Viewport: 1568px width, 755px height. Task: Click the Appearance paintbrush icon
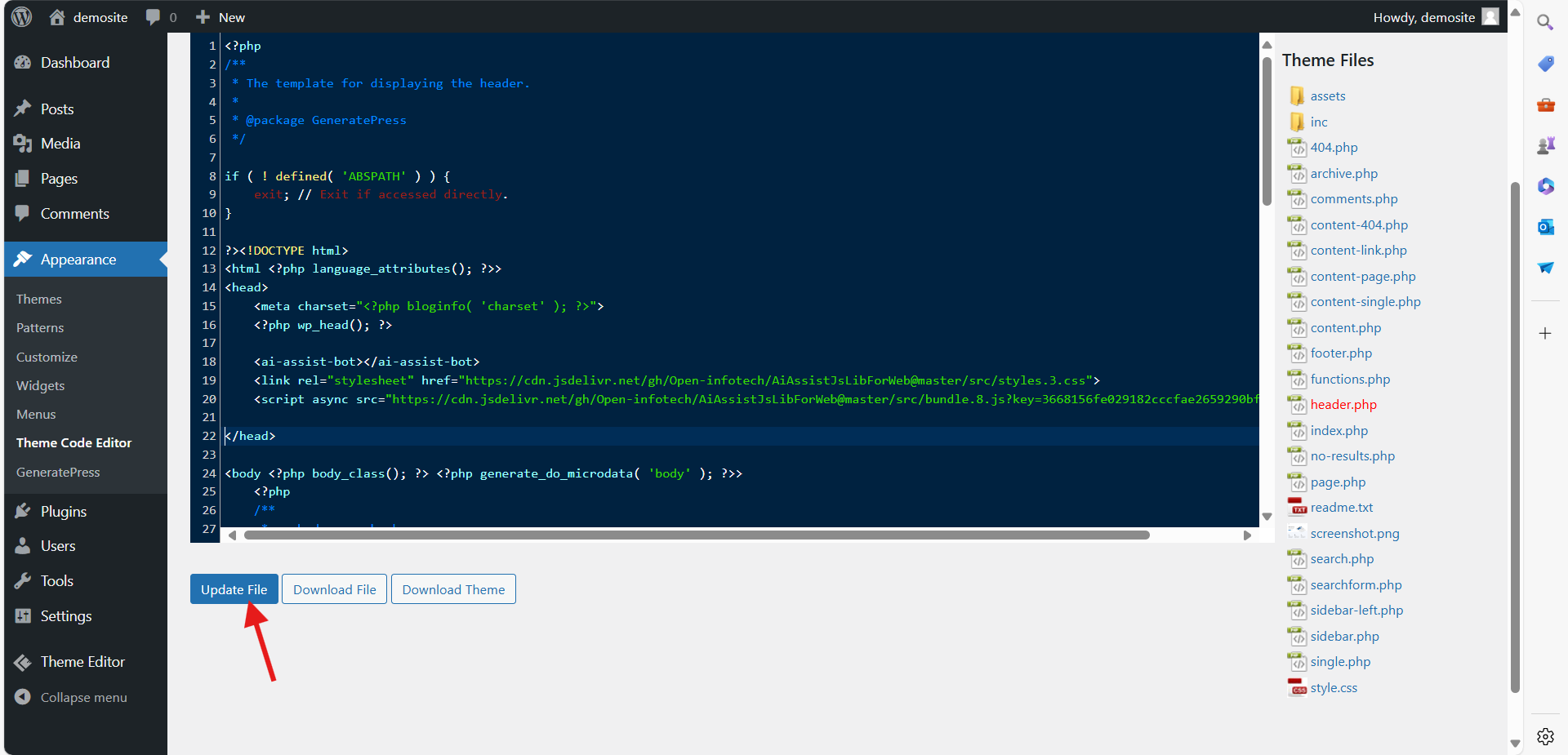23,260
